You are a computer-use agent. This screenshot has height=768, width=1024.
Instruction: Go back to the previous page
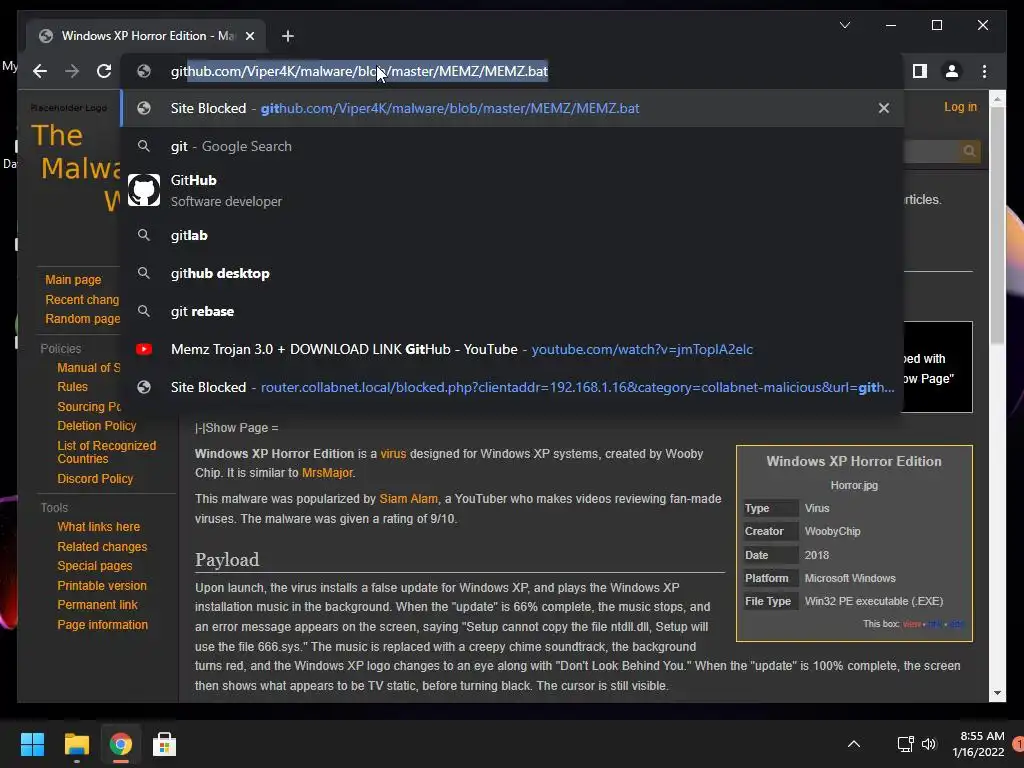point(40,71)
